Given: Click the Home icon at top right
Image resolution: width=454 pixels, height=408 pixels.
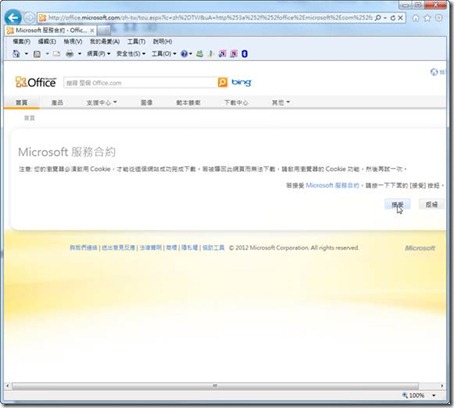Looking at the screenshot, I should [x=416, y=18].
